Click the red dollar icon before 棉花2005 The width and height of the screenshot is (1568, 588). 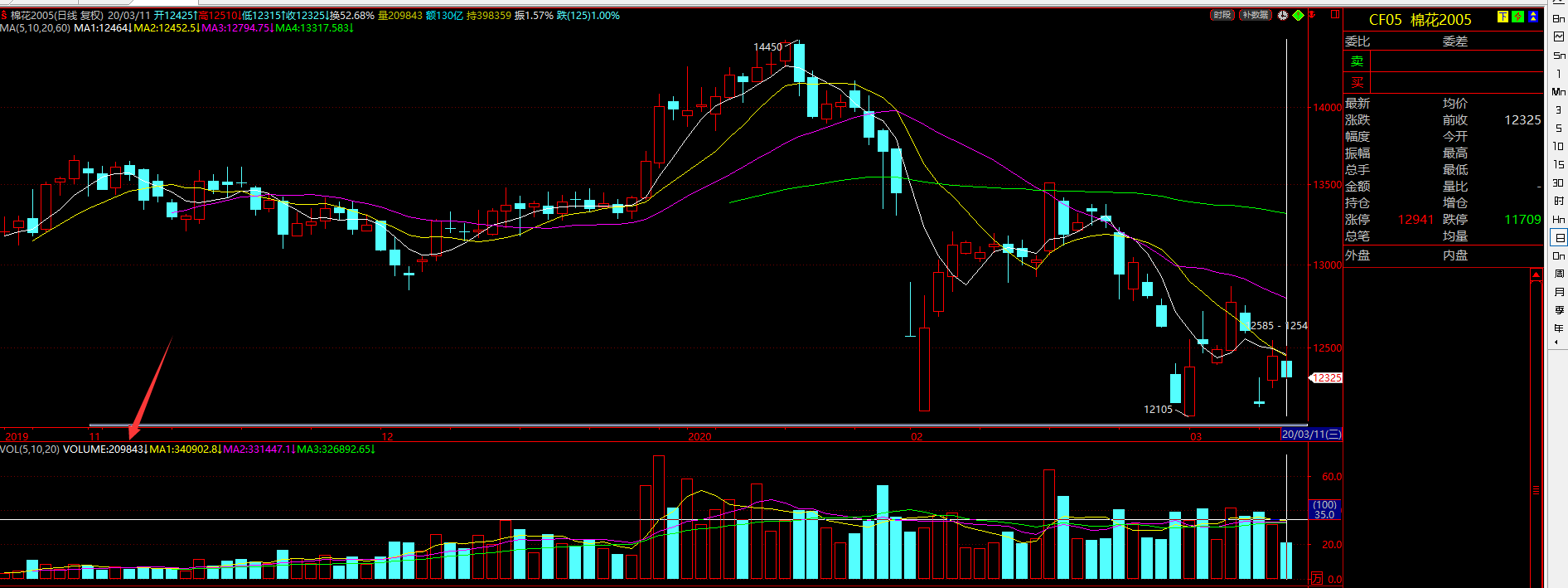tap(4, 15)
